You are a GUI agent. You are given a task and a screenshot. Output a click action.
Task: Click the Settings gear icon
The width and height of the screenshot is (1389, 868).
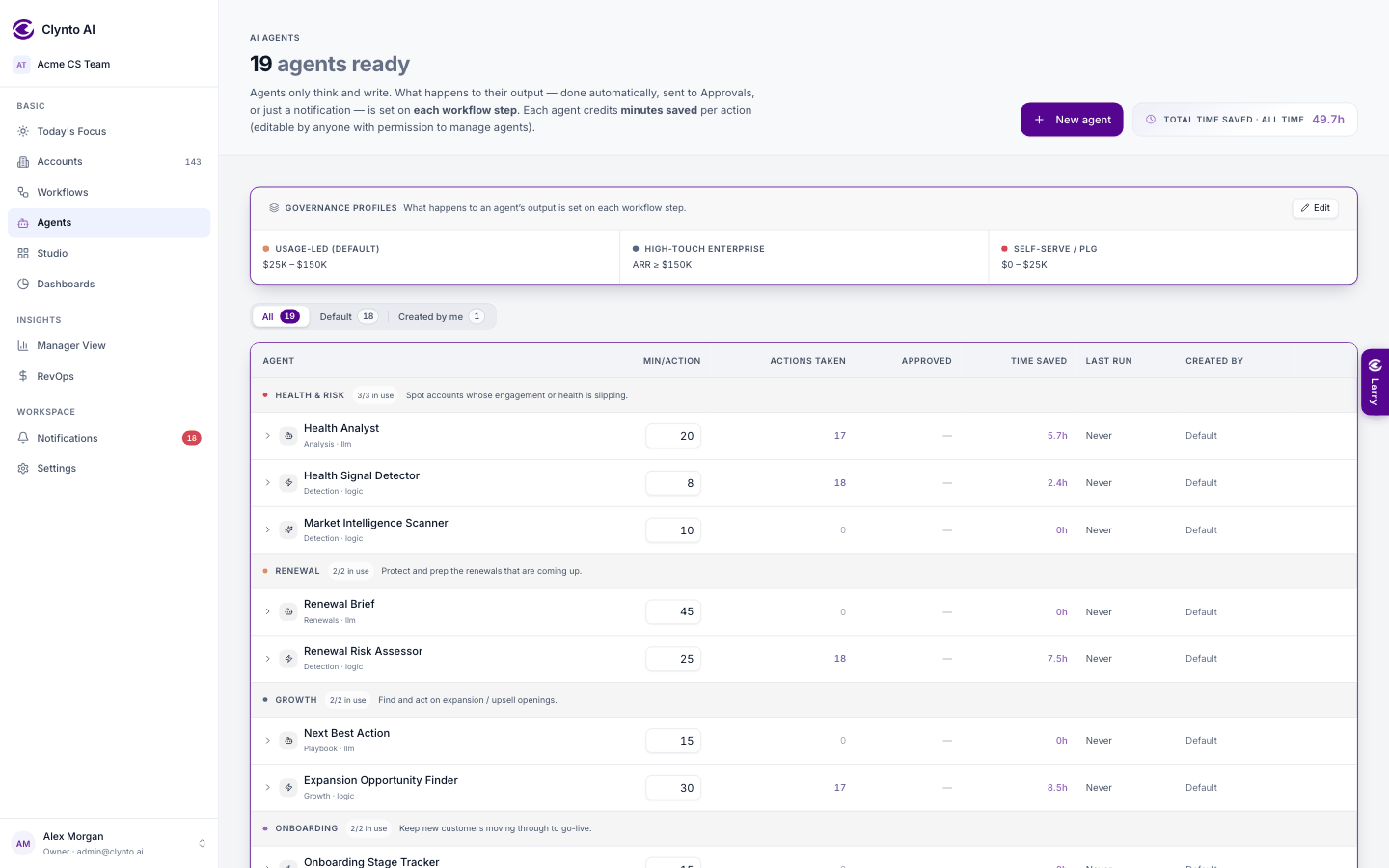pyautogui.click(x=23, y=468)
